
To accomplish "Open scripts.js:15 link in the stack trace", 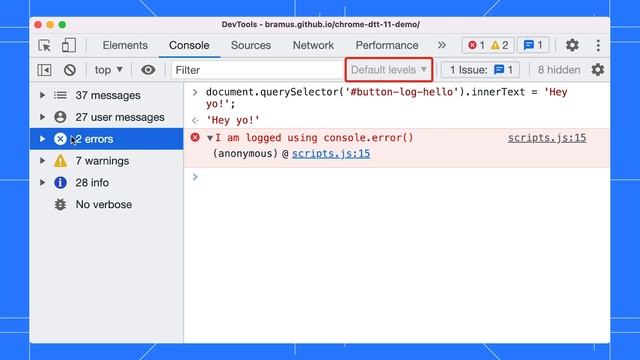I will (x=331, y=154).
